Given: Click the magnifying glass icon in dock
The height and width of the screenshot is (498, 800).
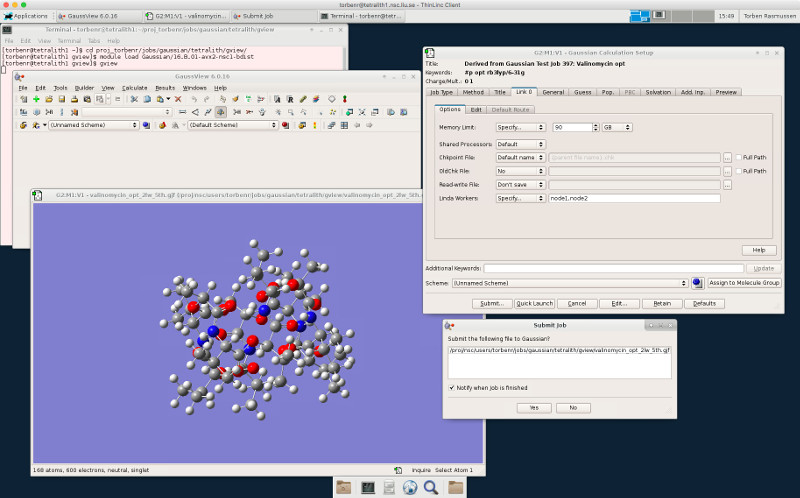Looking at the screenshot, I should [x=431, y=487].
